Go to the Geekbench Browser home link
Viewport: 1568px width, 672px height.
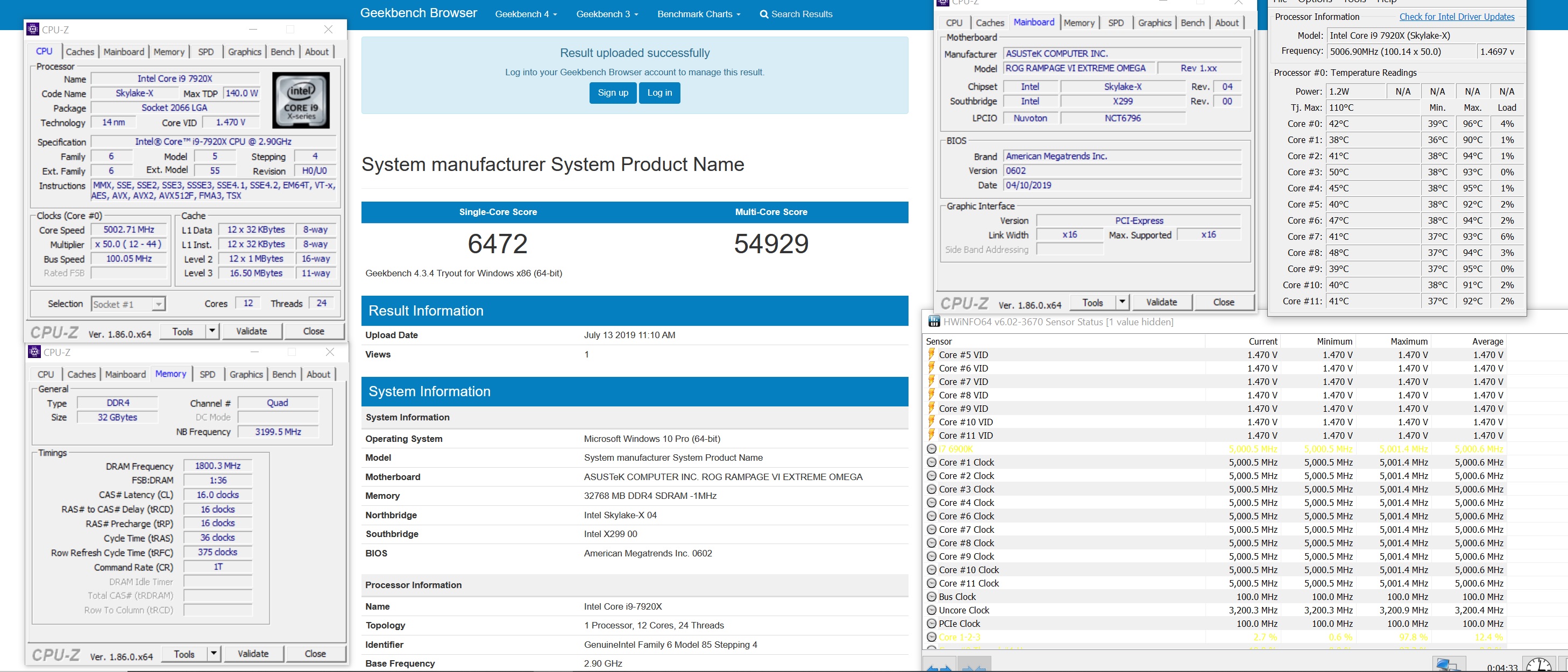(419, 13)
